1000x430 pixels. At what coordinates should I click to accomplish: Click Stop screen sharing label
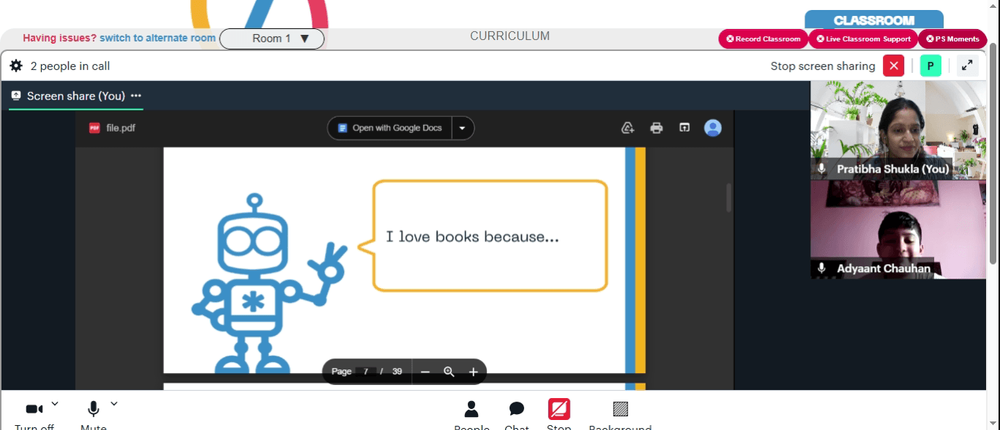click(x=823, y=66)
